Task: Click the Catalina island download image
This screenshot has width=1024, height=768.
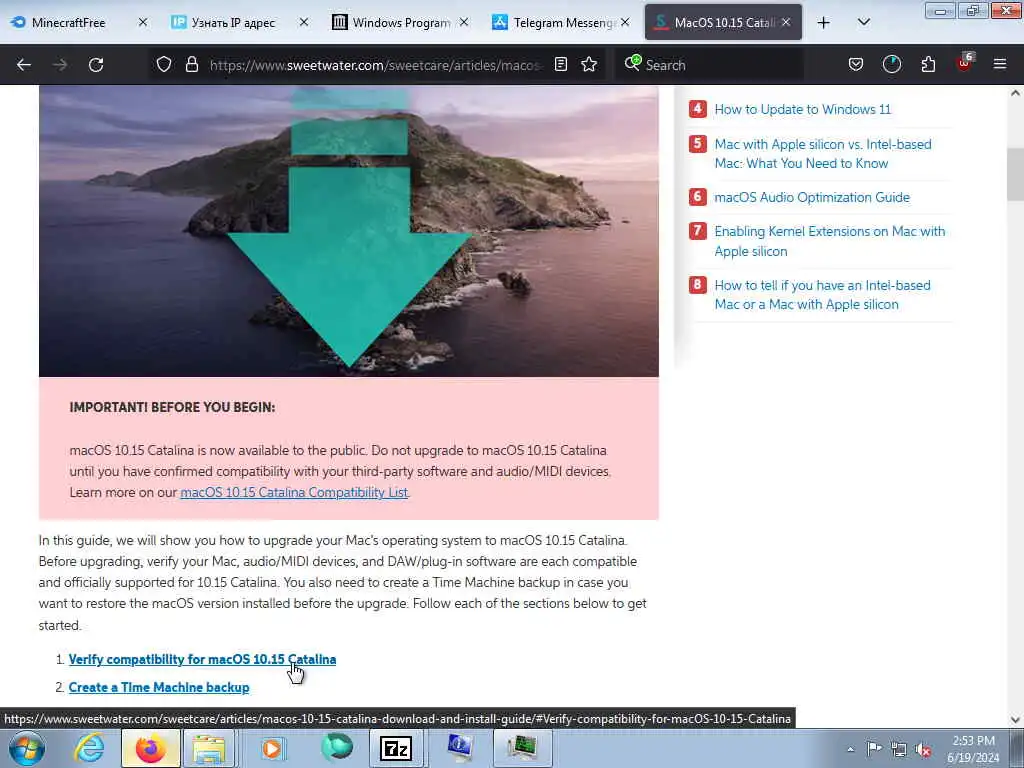Action: [x=349, y=231]
